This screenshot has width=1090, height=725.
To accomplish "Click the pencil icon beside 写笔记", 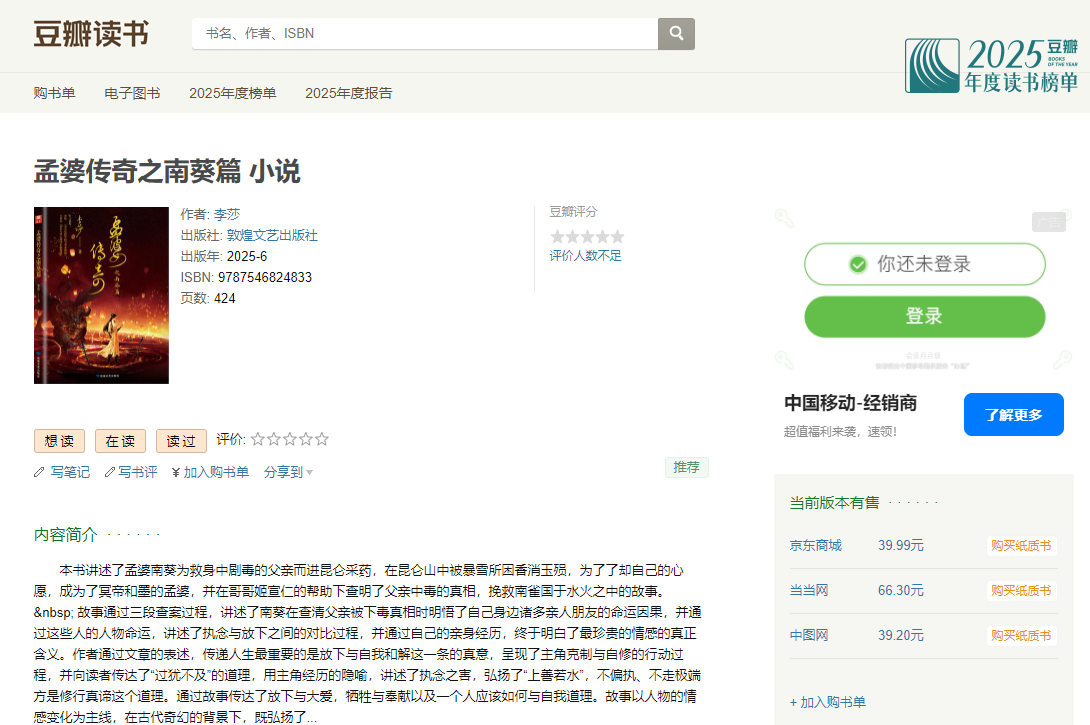I will 39,472.
